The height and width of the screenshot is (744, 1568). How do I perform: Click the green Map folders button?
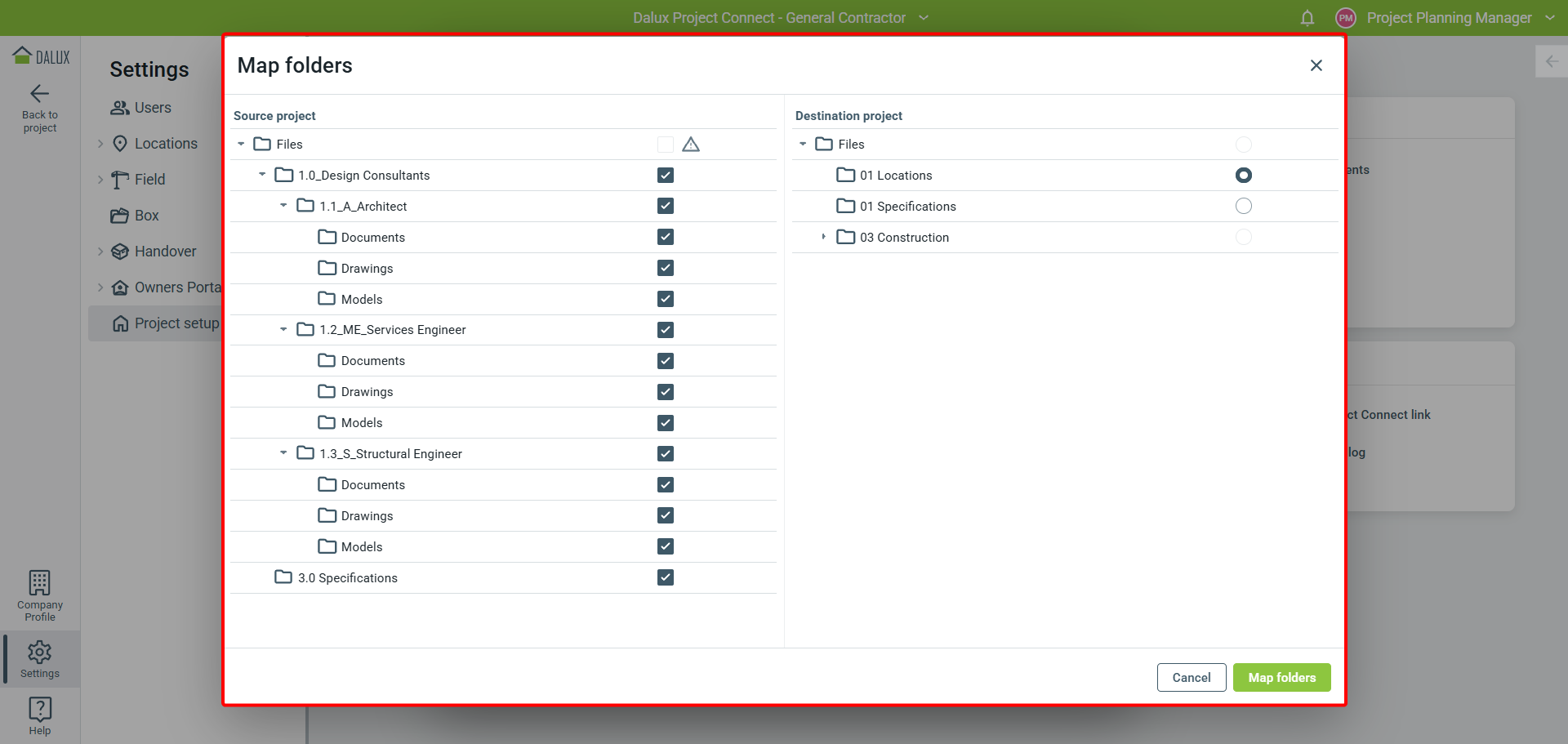(x=1281, y=678)
